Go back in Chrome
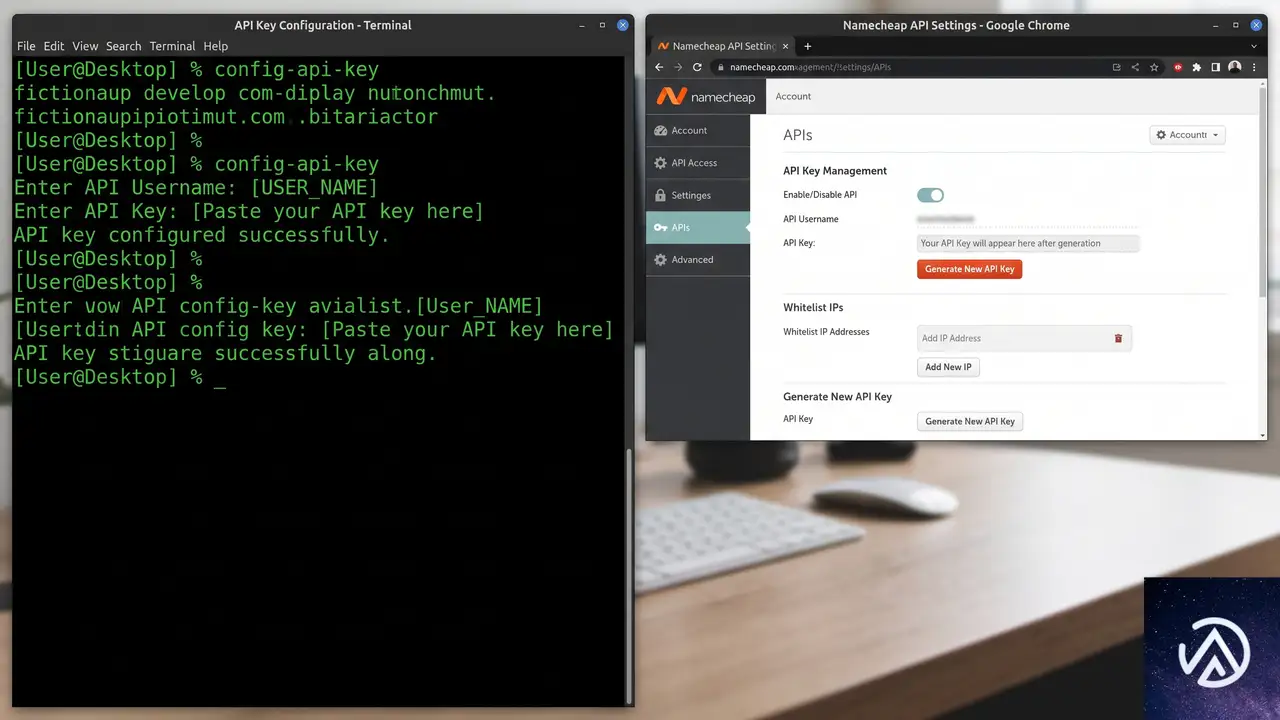 click(x=659, y=67)
